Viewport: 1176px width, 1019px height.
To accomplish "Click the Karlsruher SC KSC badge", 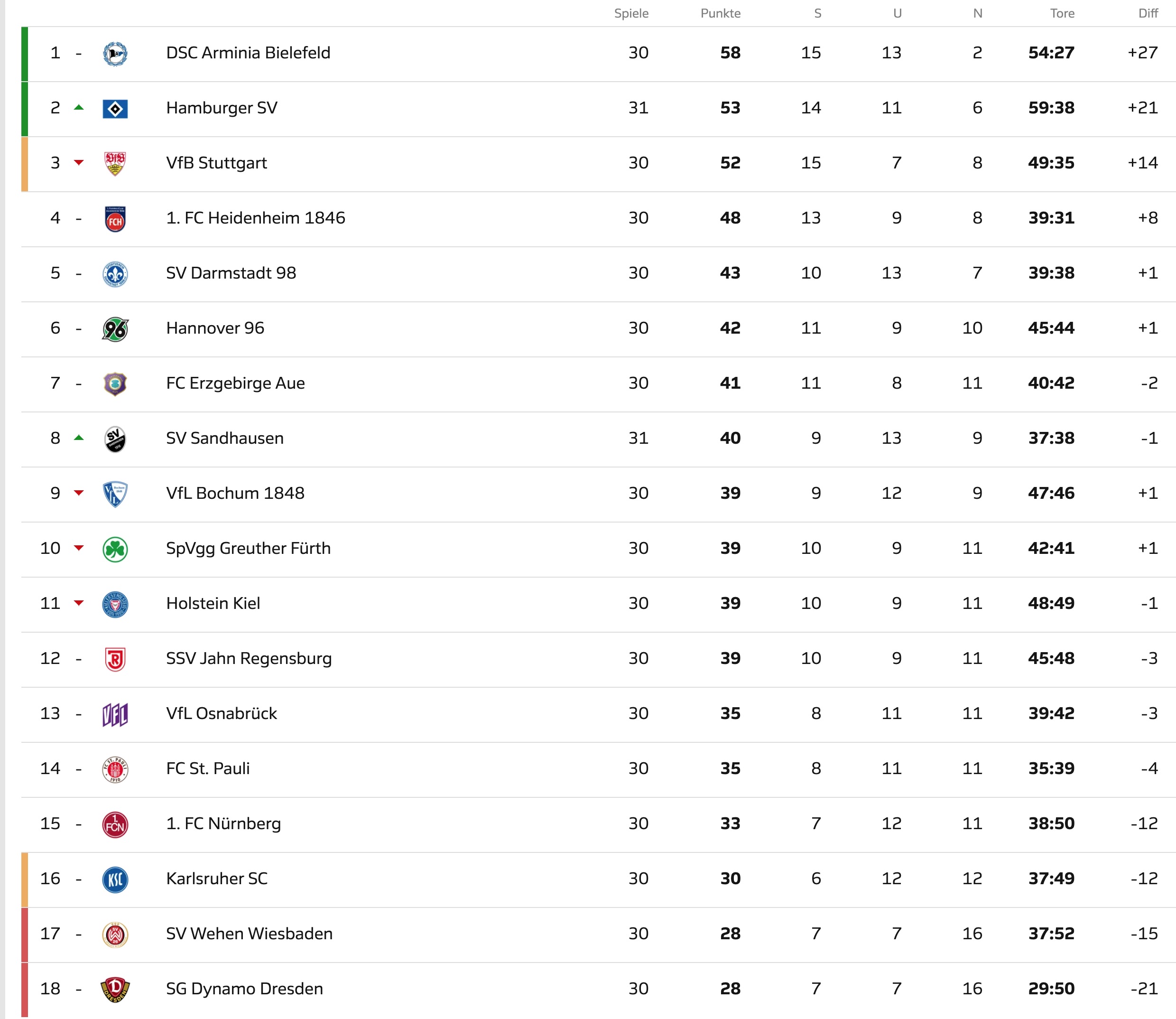I will click(115, 879).
